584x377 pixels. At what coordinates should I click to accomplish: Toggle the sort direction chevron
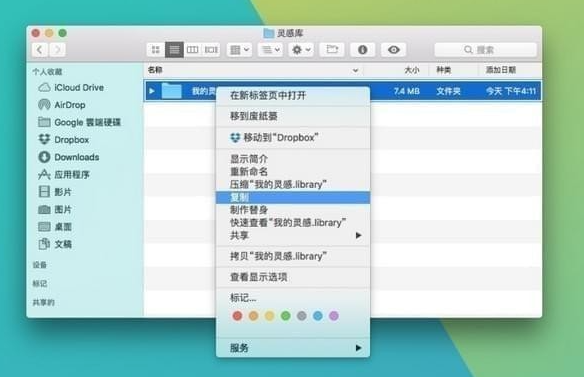pos(355,70)
